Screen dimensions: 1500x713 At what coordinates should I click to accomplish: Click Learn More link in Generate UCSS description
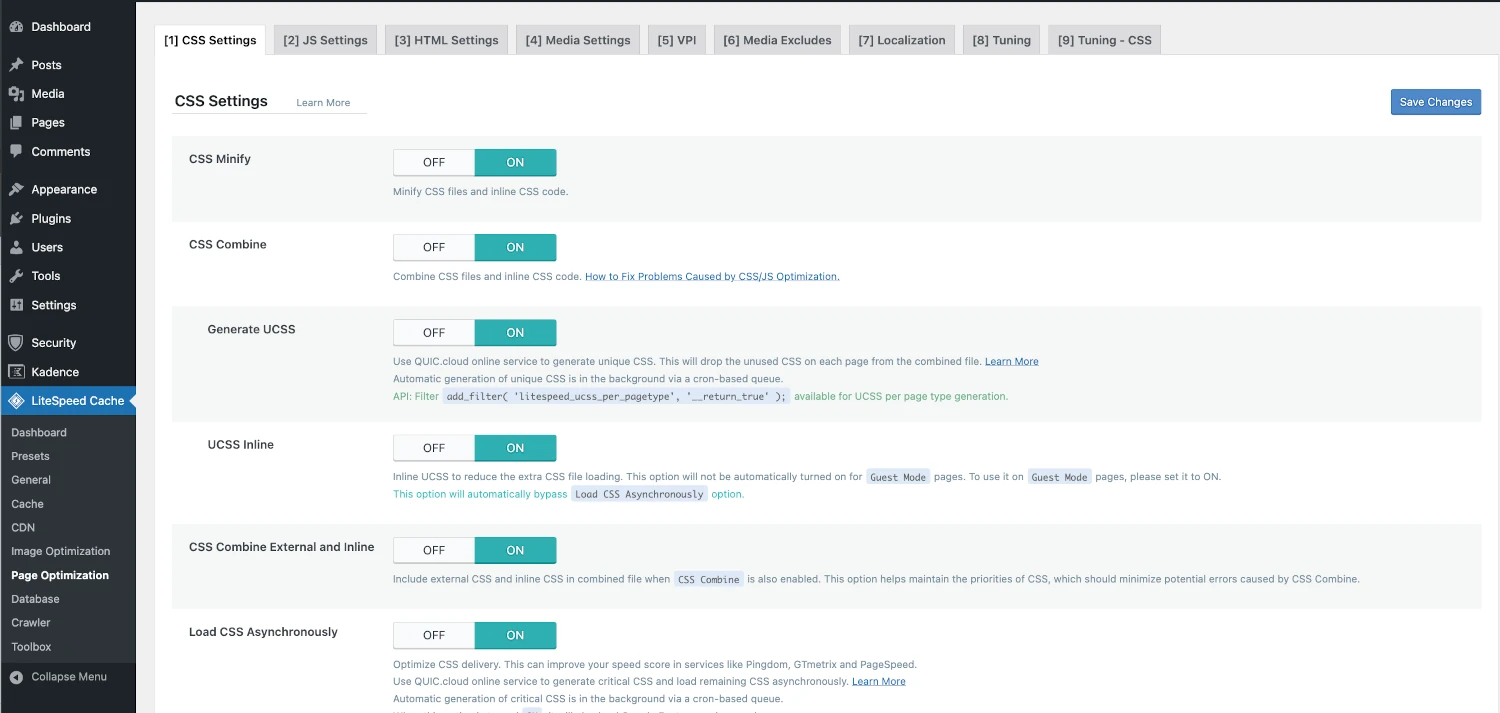pos(1012,361)
